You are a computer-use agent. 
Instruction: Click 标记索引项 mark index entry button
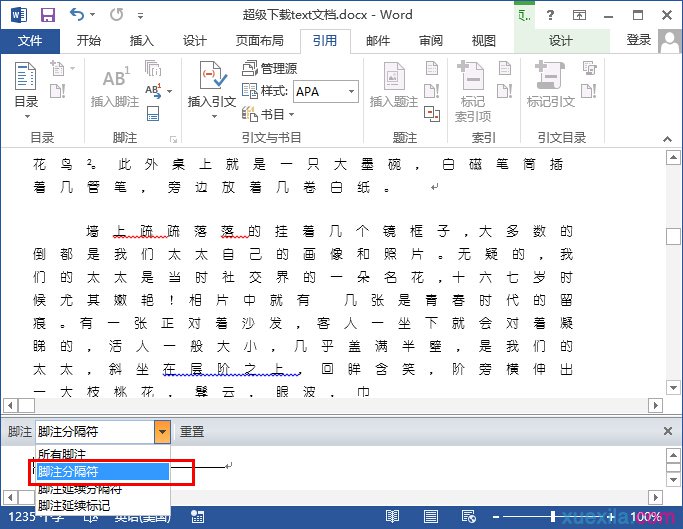473,92
